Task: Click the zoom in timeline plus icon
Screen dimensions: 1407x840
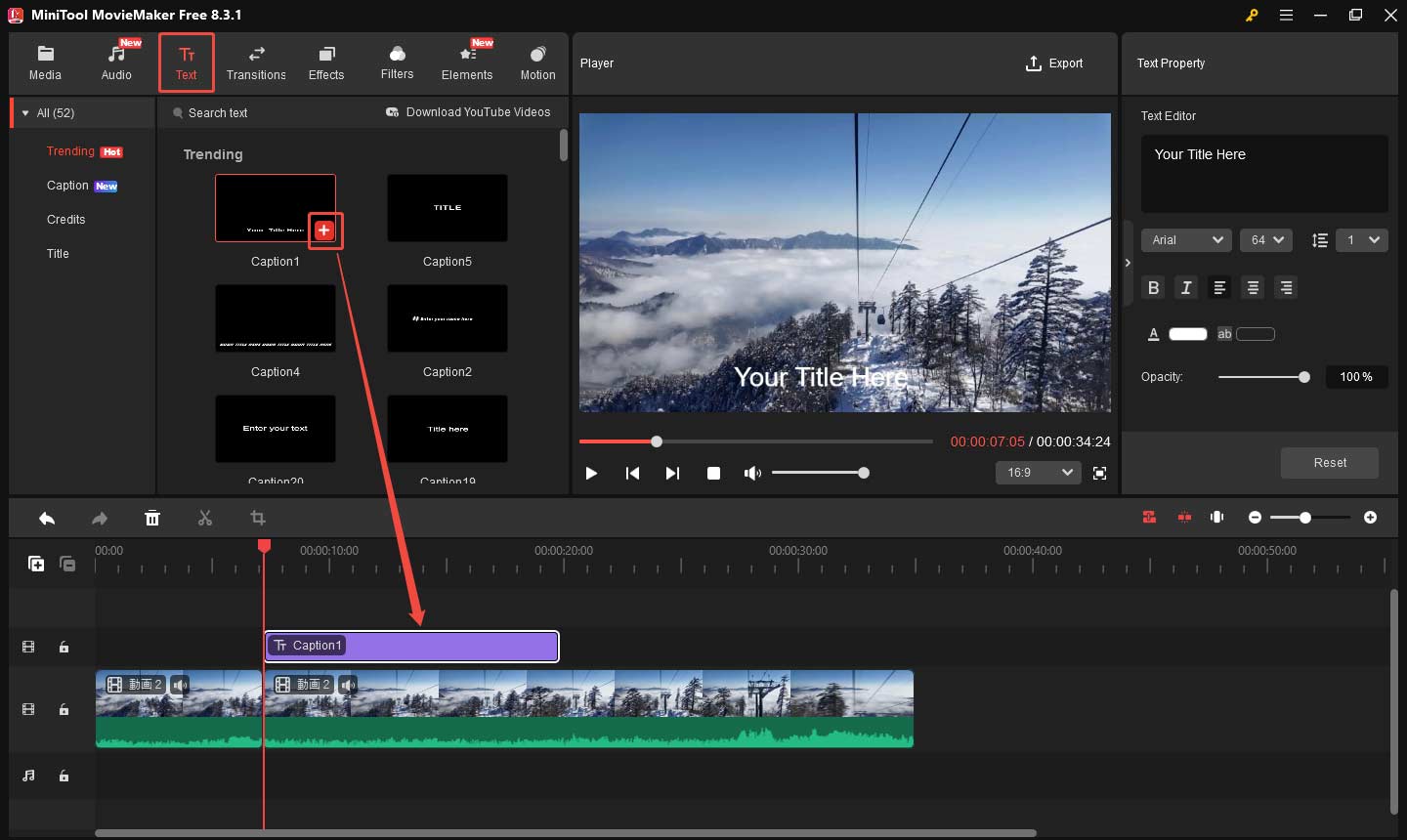Action: point(1370,518)
